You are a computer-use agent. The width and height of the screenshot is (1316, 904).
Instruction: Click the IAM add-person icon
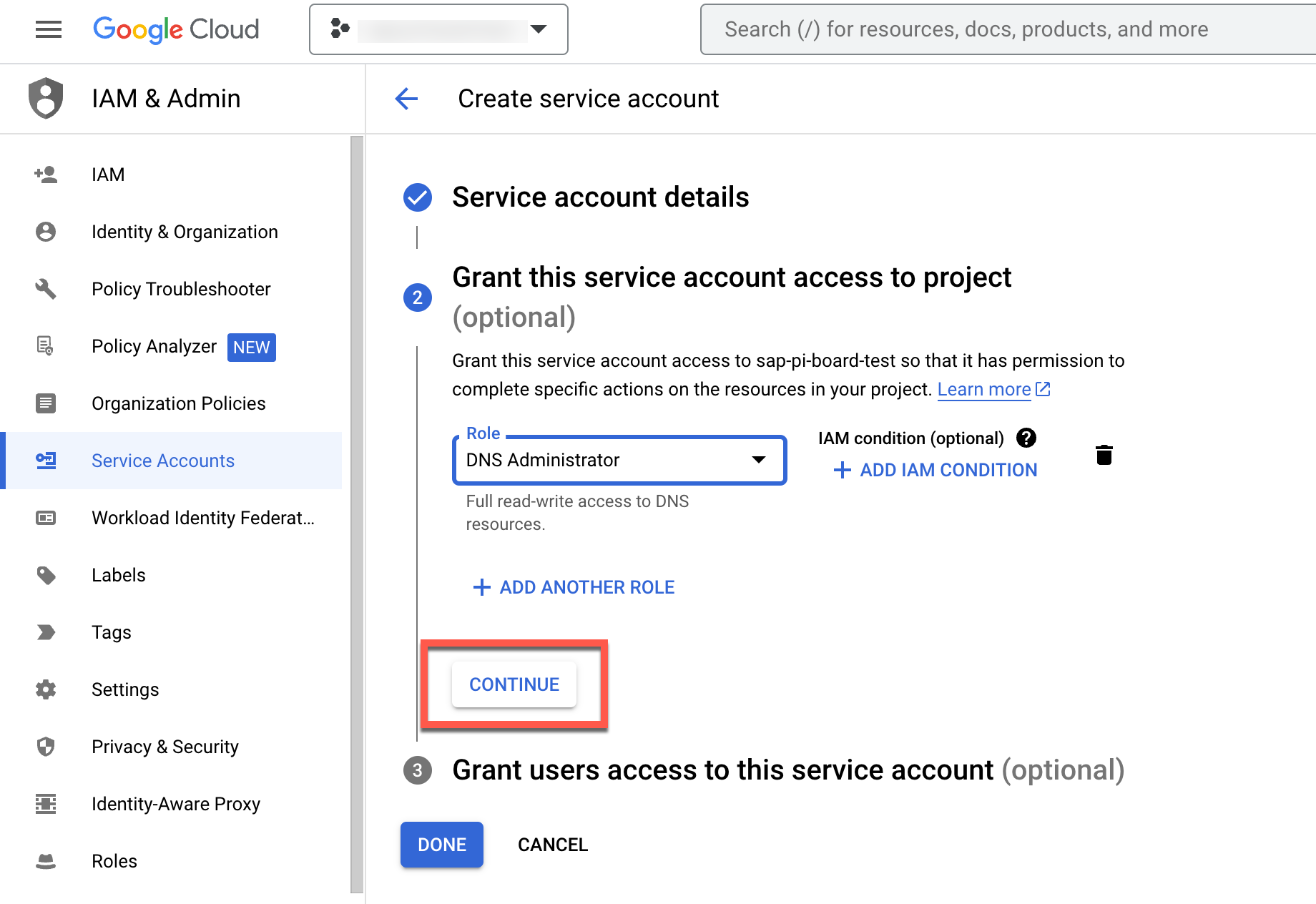pyautogui.click(x=46, y=175)
